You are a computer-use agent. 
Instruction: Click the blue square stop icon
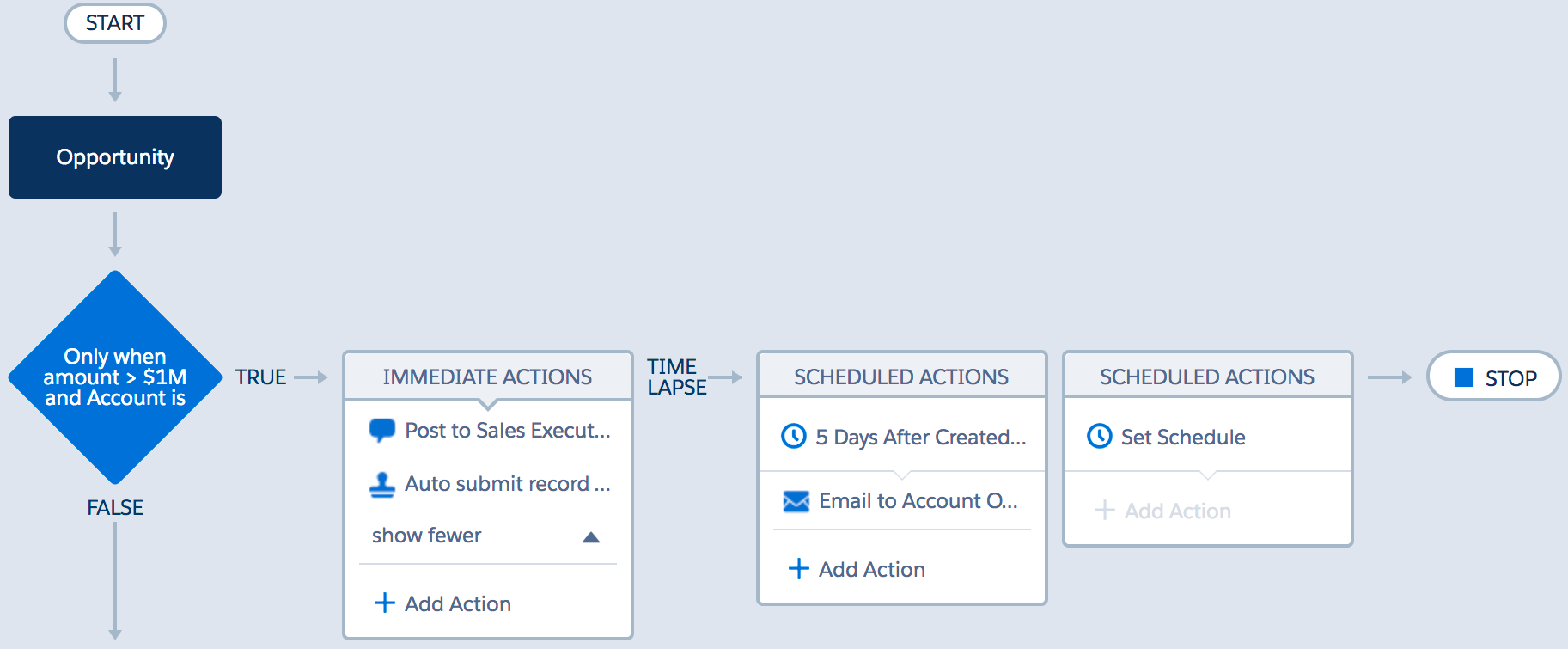tap(1463, 377)
